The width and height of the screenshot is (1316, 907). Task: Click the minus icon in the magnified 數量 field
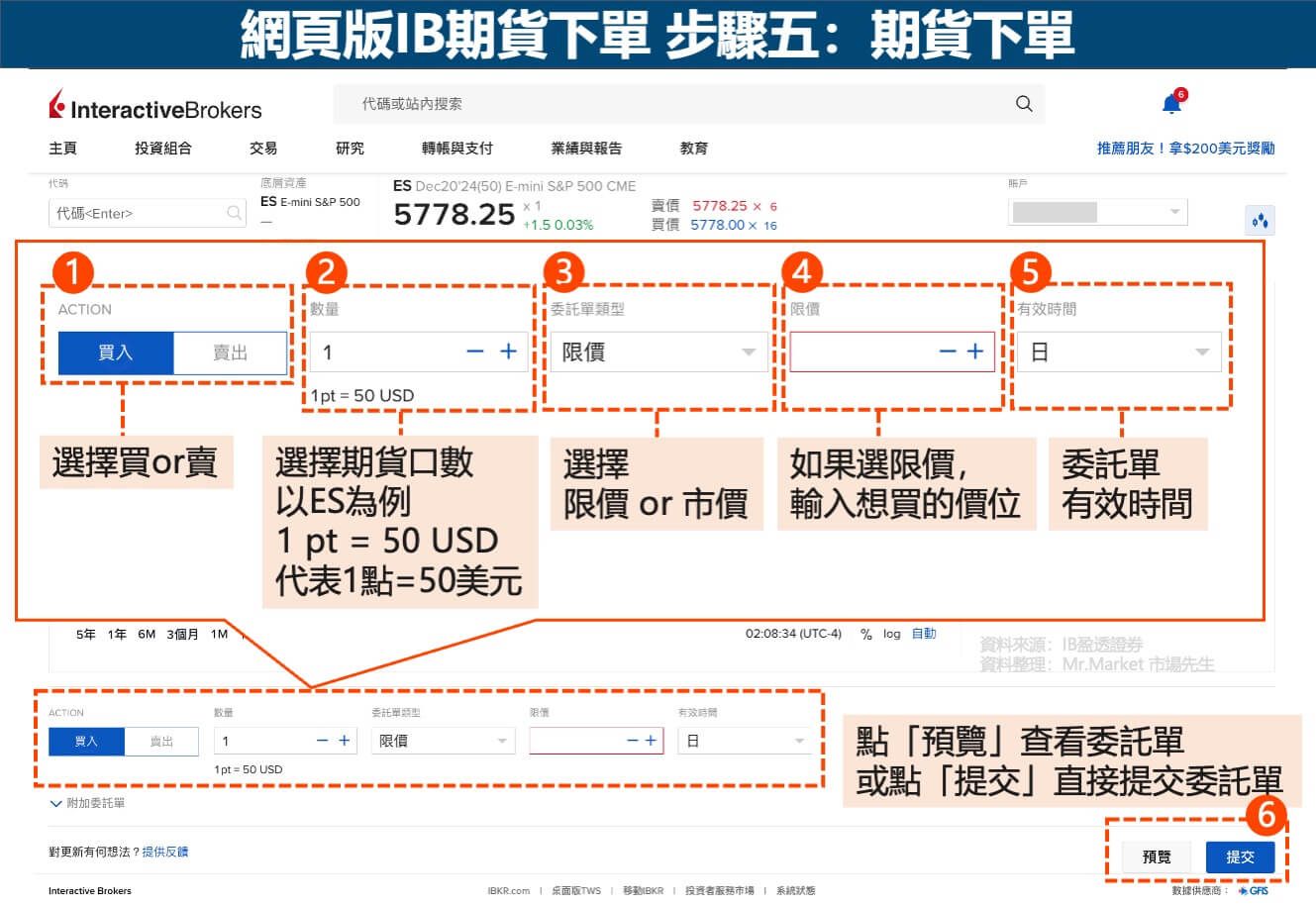475,352
